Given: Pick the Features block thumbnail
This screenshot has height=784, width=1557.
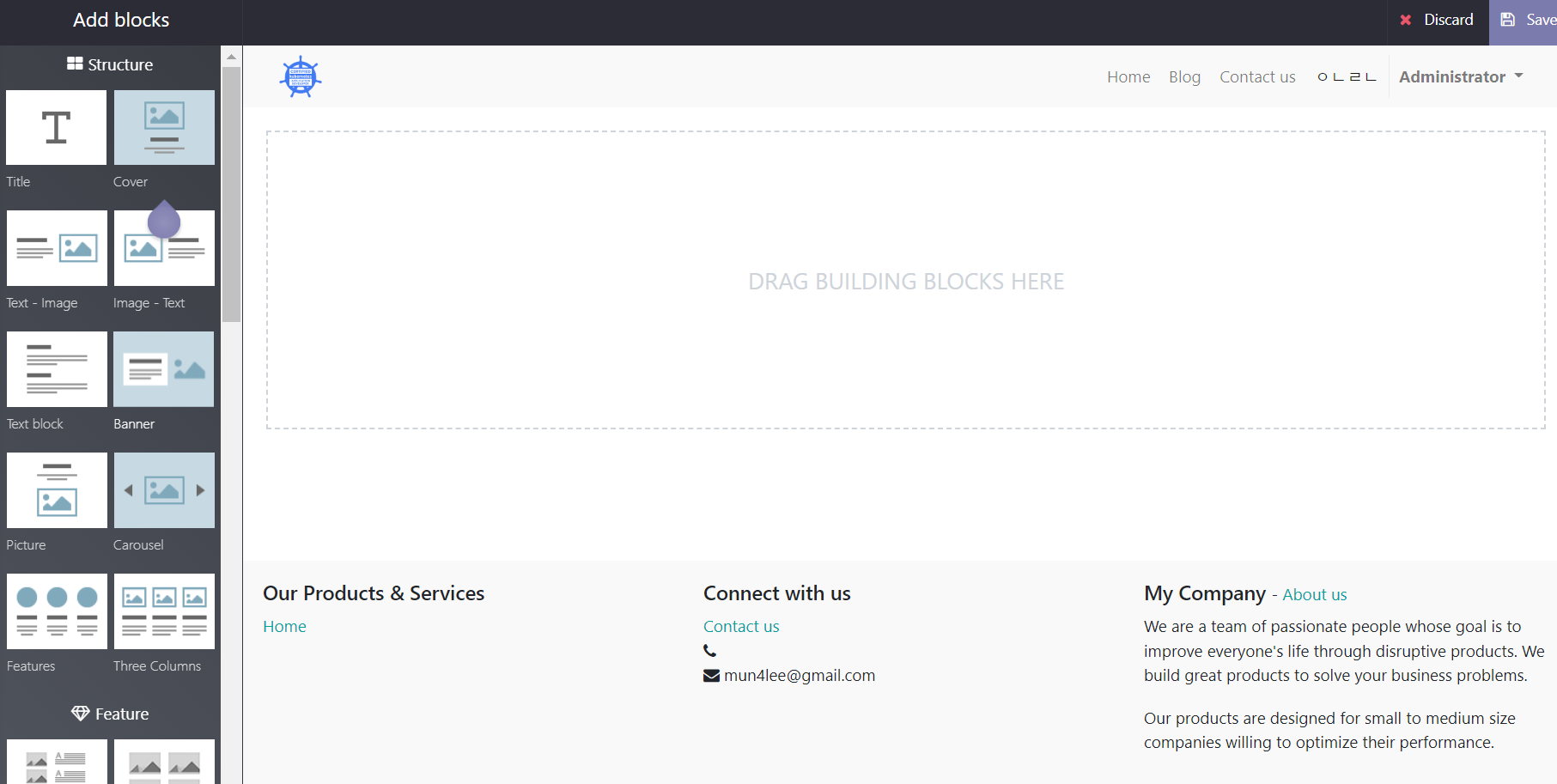Looking at the screenshot, I should coord(57,611).
